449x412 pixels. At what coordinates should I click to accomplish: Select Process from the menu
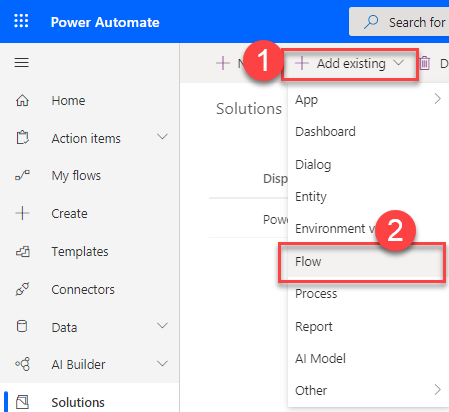pyautogui.click(x=368, y=294)
